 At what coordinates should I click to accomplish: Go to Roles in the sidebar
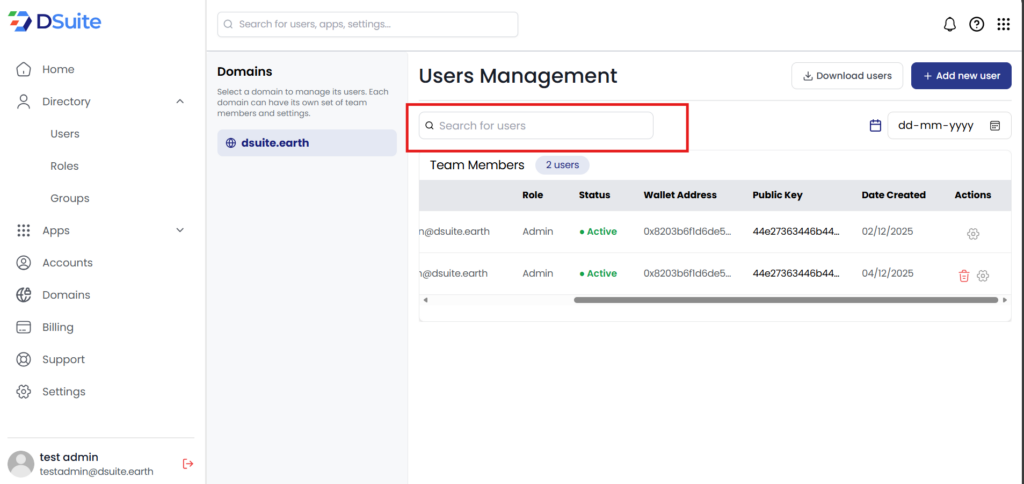[64, 166]
